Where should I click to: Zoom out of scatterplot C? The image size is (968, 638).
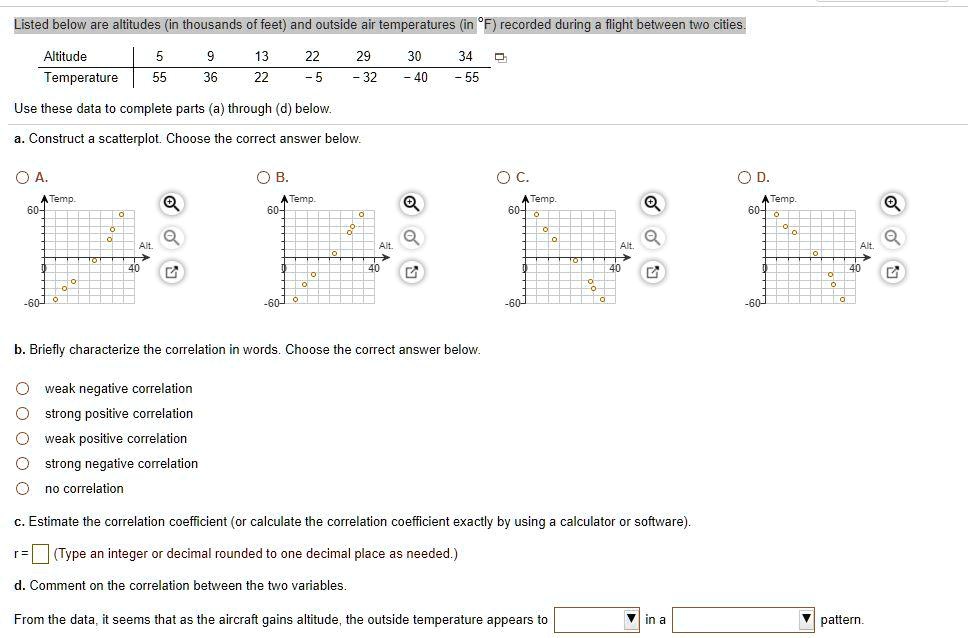[x=651, y=238]
